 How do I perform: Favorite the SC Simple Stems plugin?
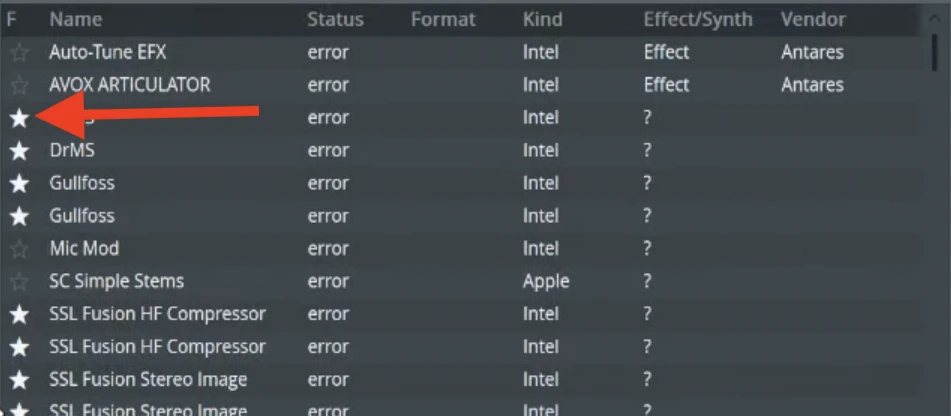[19, 282]
